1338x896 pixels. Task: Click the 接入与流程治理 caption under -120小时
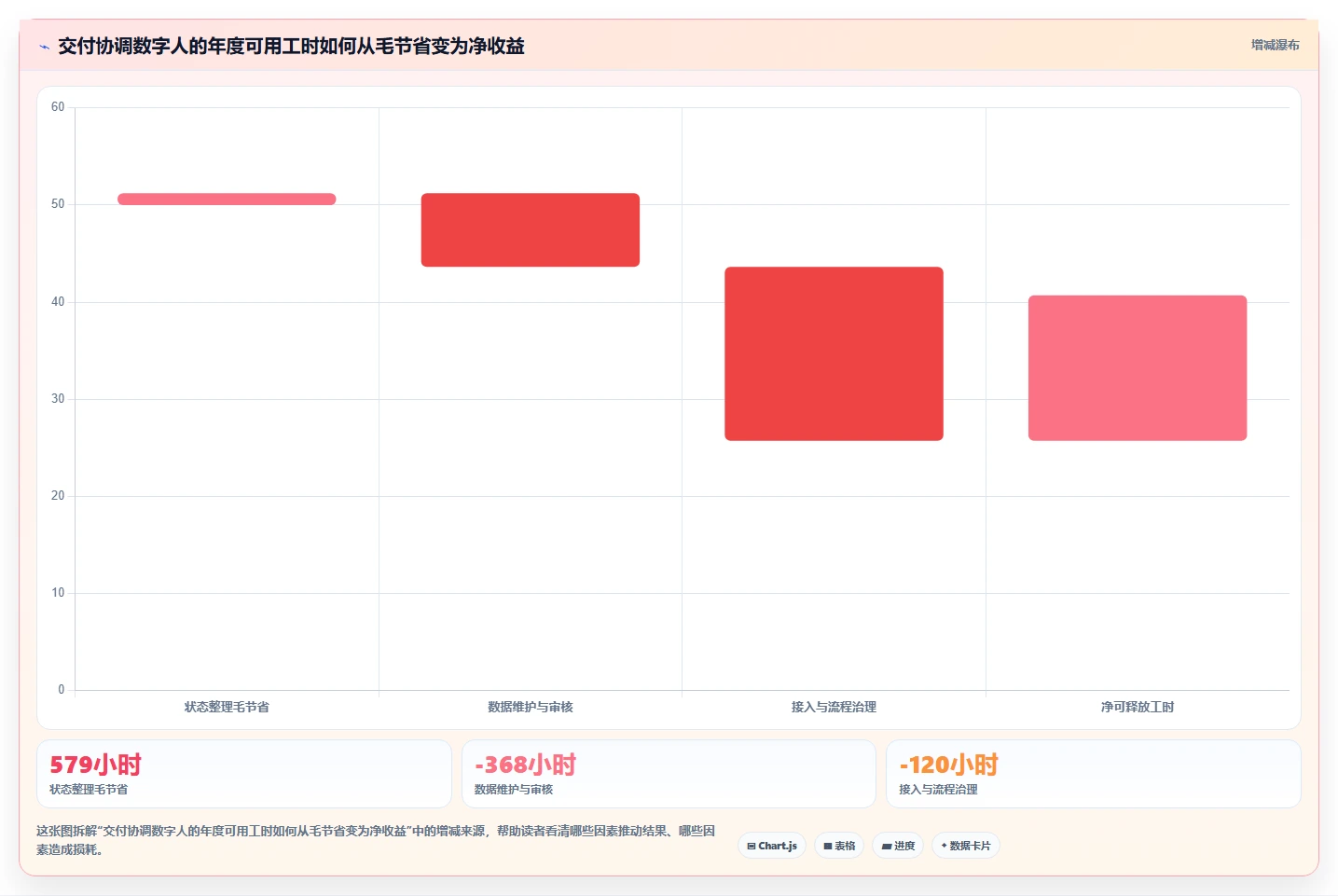[x=938, y=790]
